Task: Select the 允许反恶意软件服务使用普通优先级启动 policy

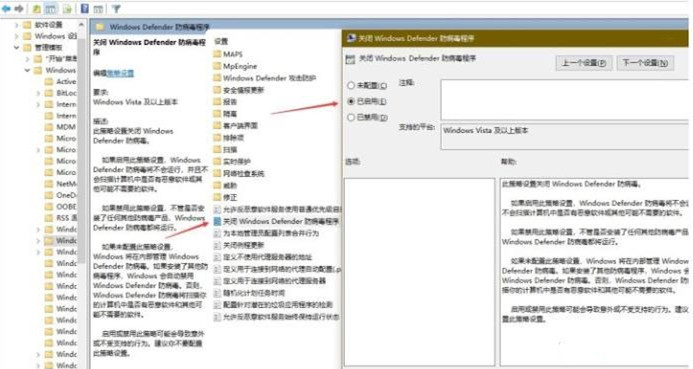Action: [x=277, y=209]
